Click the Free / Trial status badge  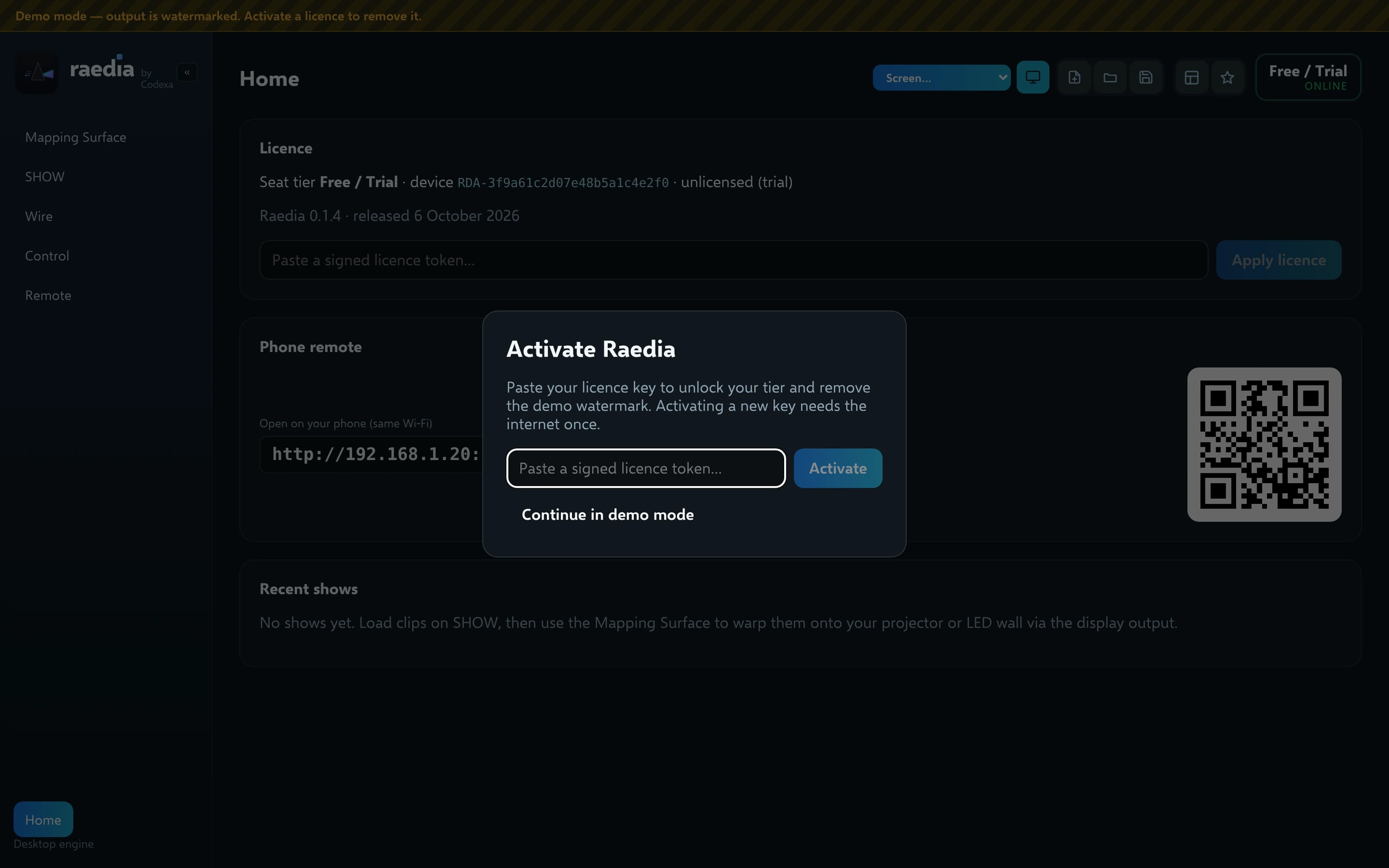[x=1308, y=77]
